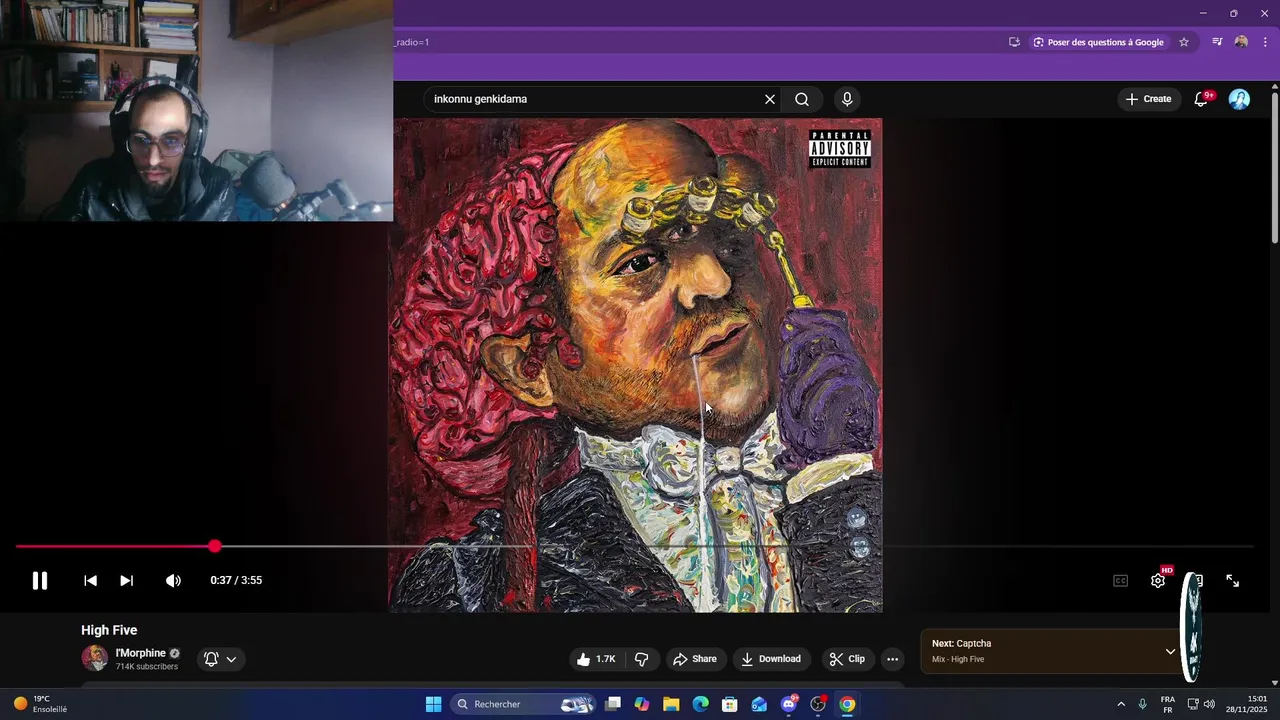
Task: Show hidden system tray icons
Action: pos(1120,704)
